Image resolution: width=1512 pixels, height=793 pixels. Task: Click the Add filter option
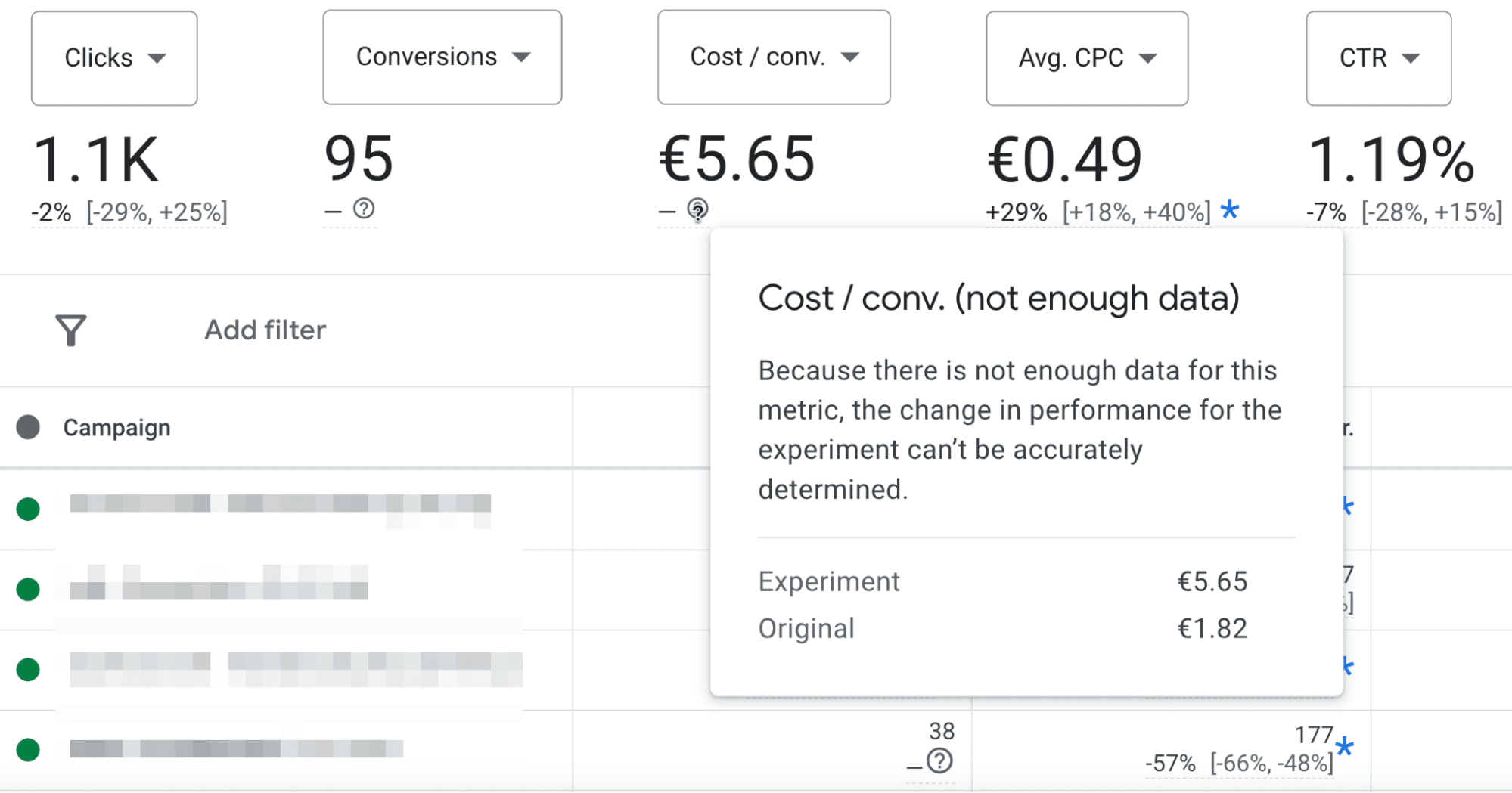tap(264, 329)
